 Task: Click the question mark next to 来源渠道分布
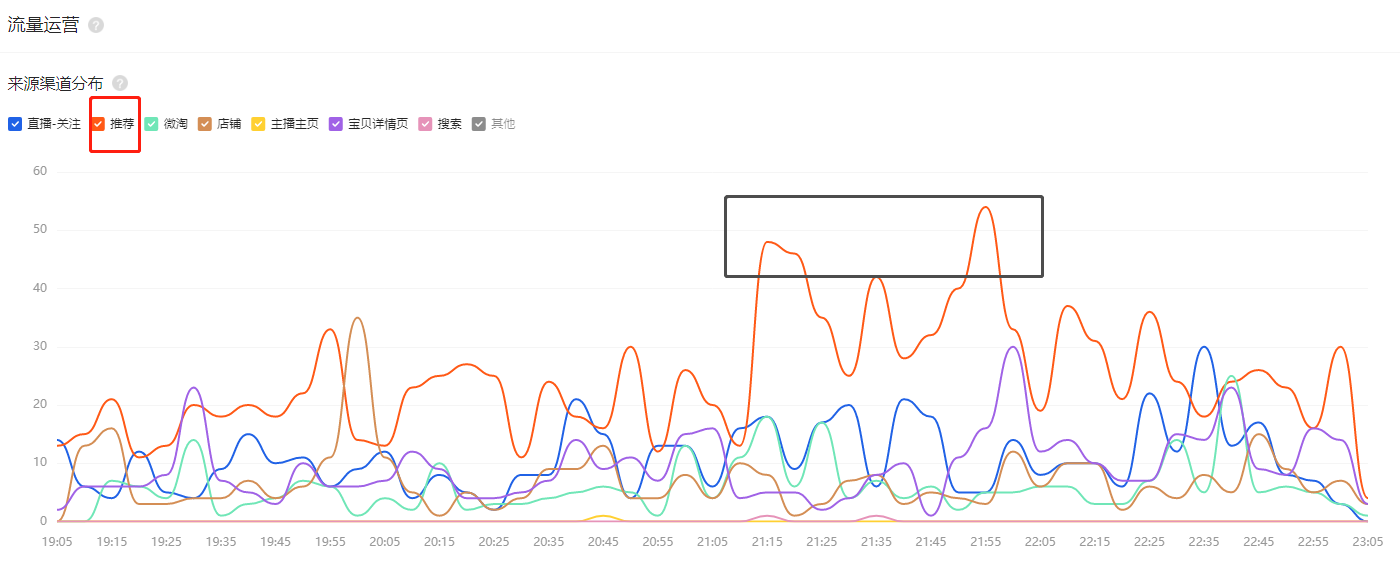coord(120,83)
